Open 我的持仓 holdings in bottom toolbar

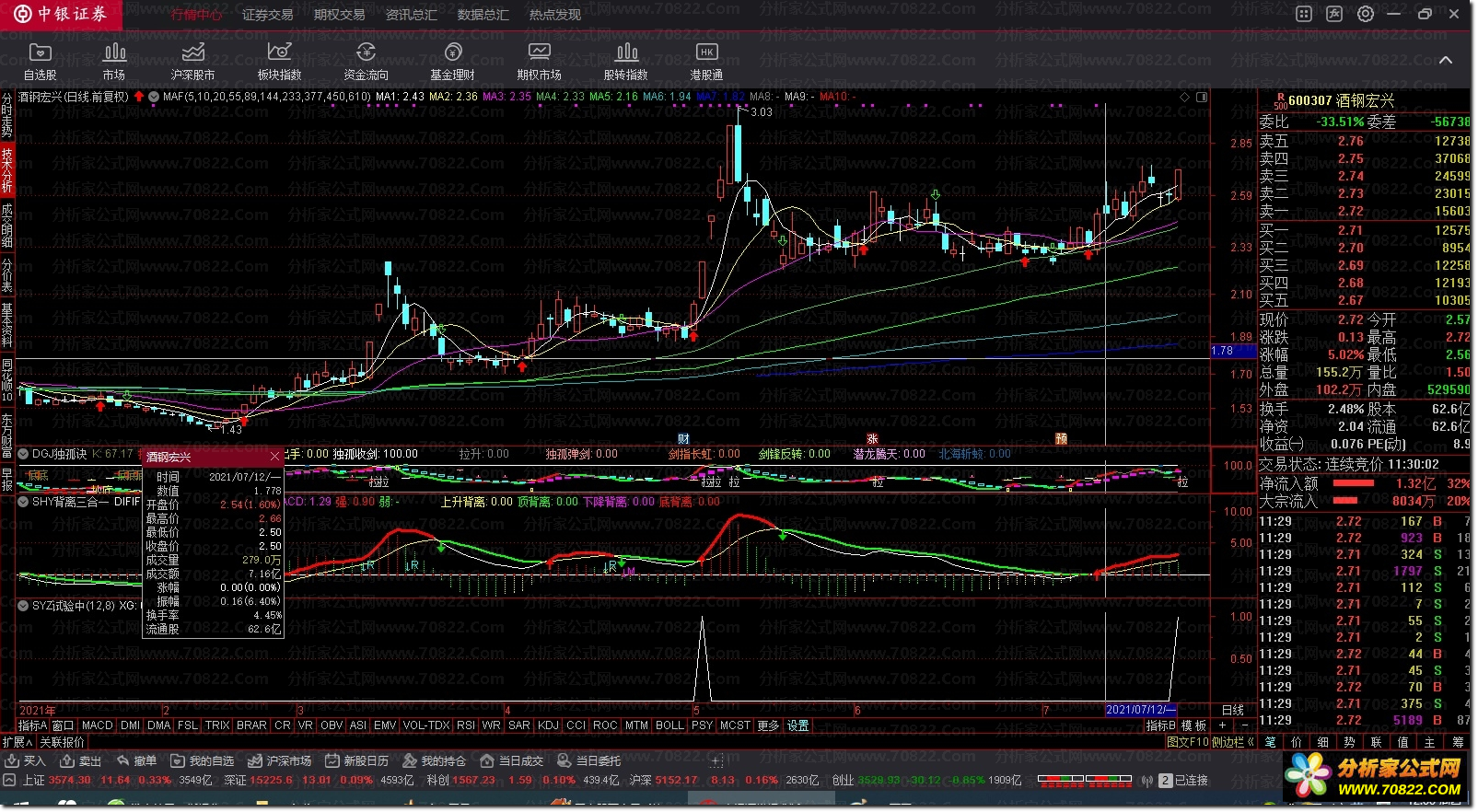click(x=435, y=761)
